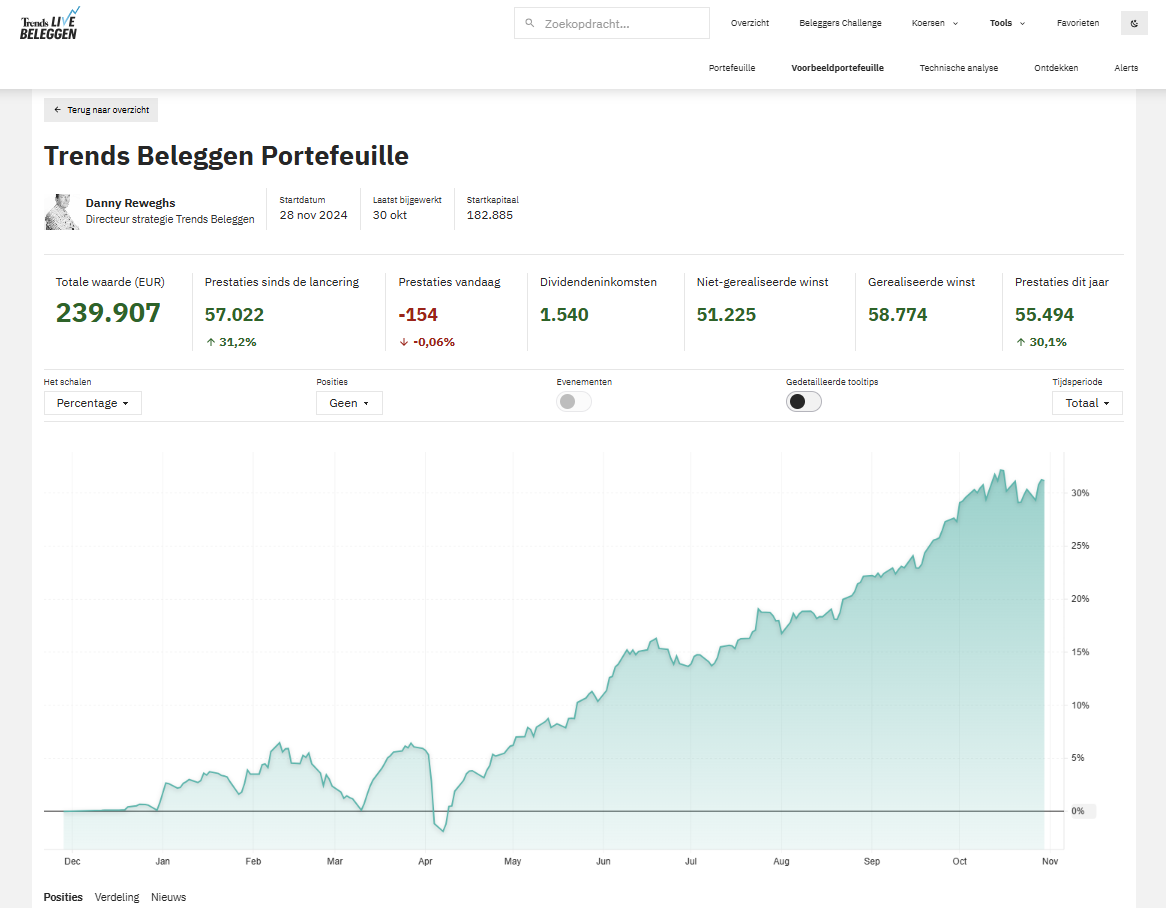
Task: Open the Nieuws tab
Action: (x=169, y=897)
